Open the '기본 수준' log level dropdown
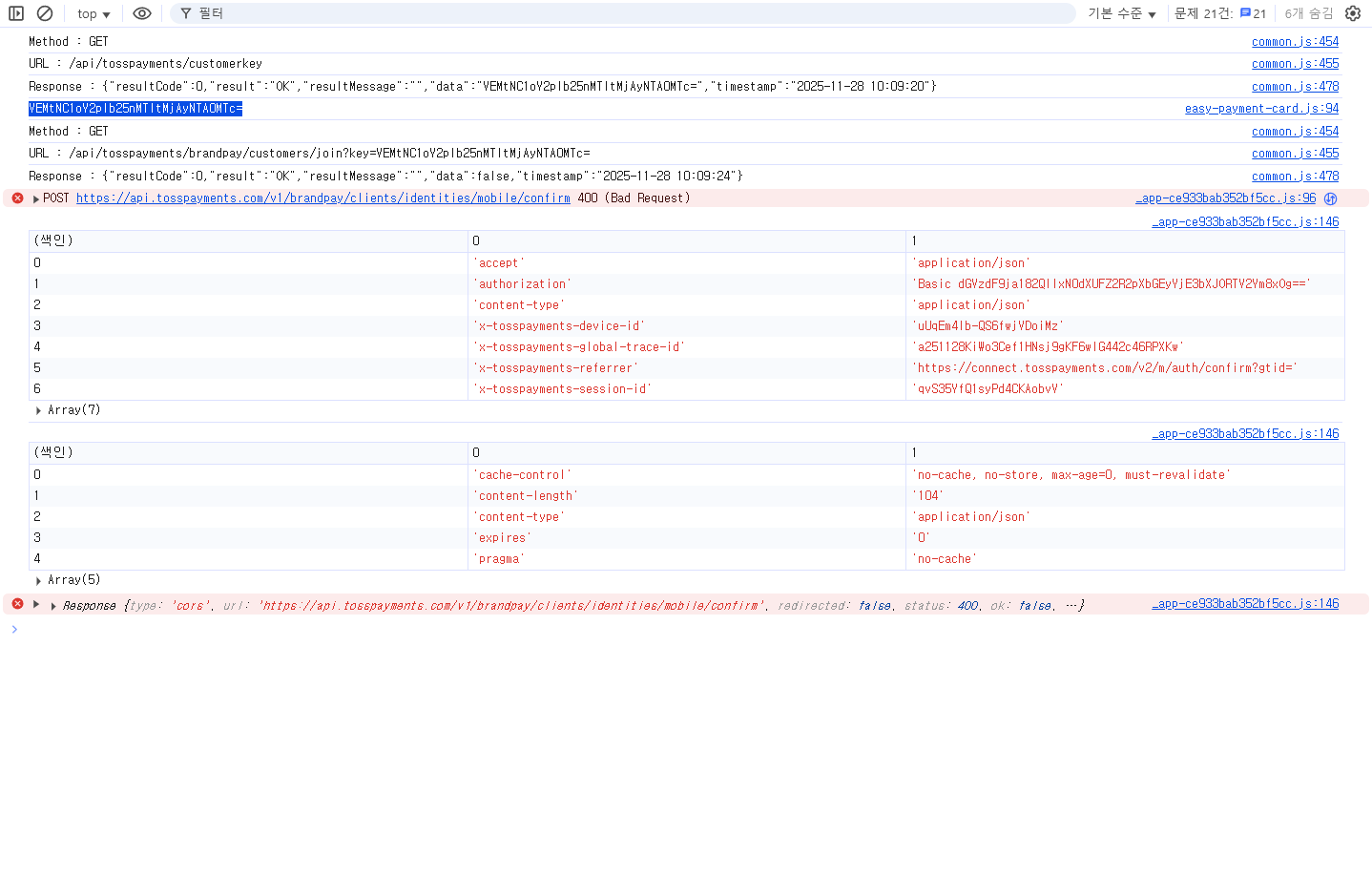 pyautogui.click(x=1122, y=13)
